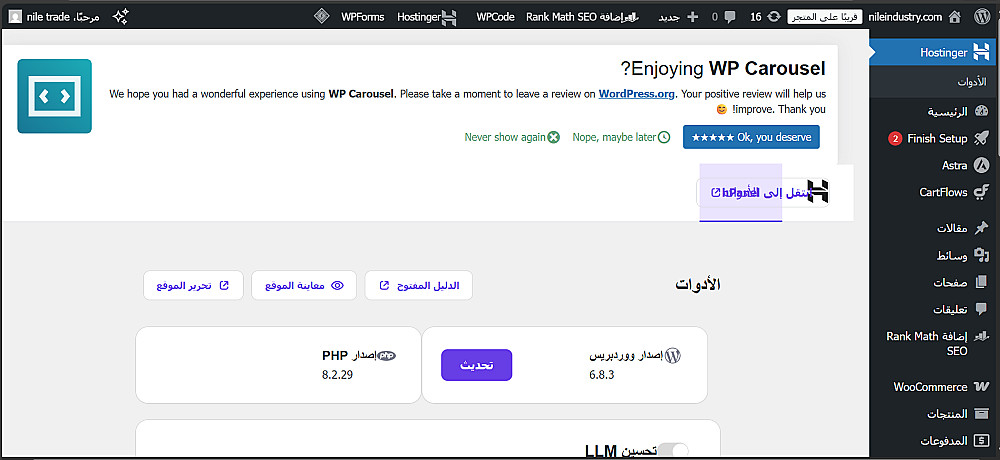Click the Hostinger icon in sidebar
This screenshot has height=460, width=1000.
click(981, 52)
